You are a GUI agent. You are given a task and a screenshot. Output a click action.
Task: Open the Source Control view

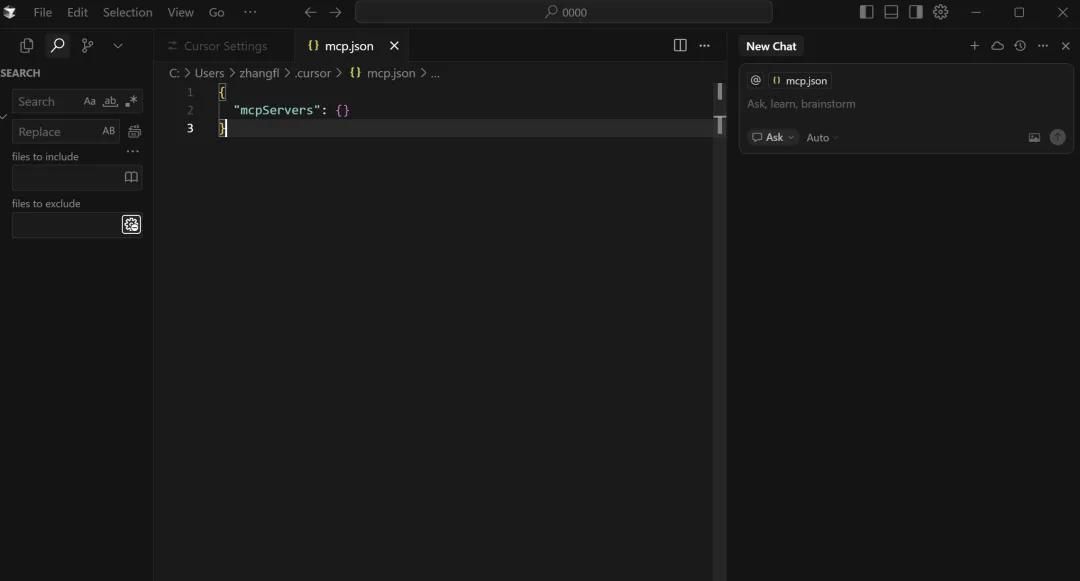click(87, 46)
